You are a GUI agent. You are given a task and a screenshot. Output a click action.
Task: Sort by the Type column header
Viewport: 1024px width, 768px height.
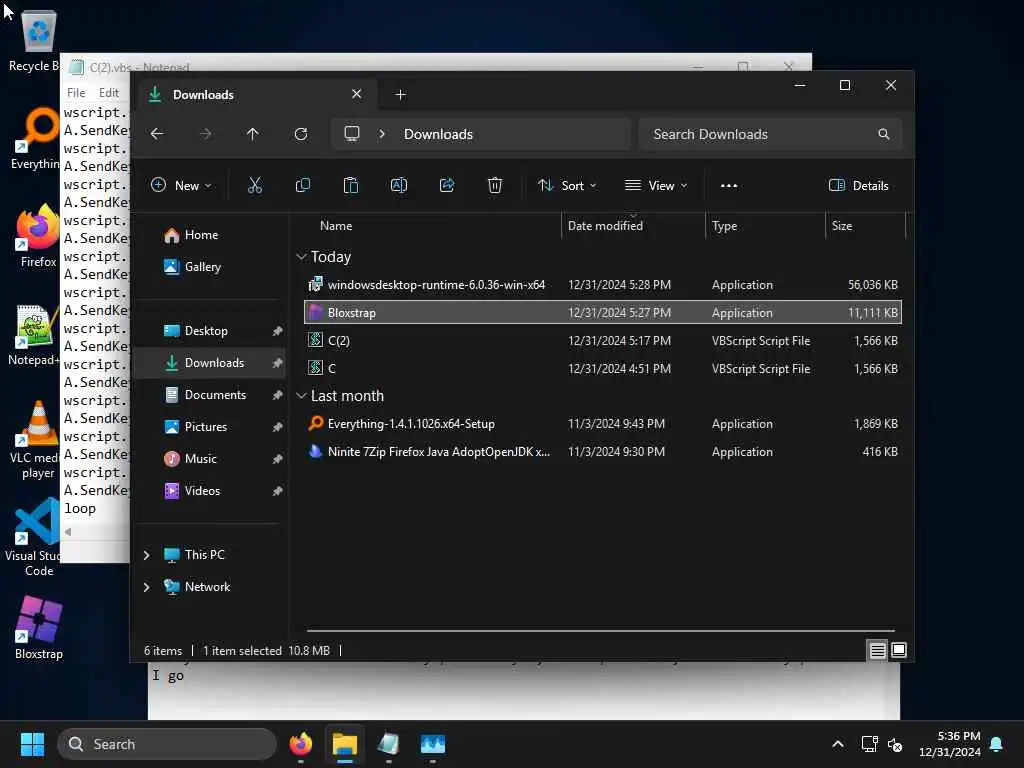724,226
